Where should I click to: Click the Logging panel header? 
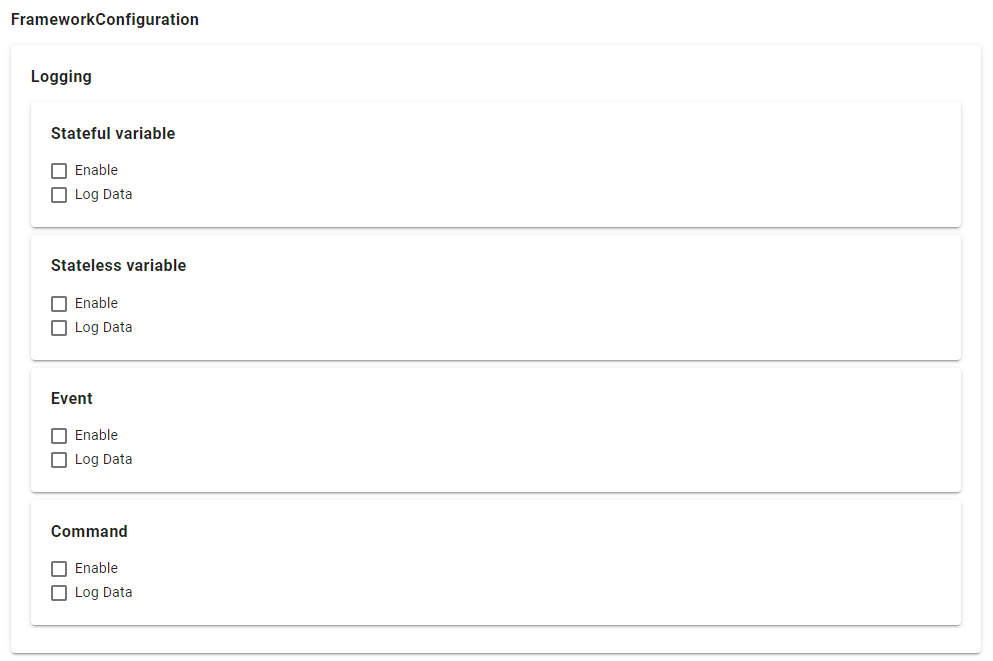61,76
